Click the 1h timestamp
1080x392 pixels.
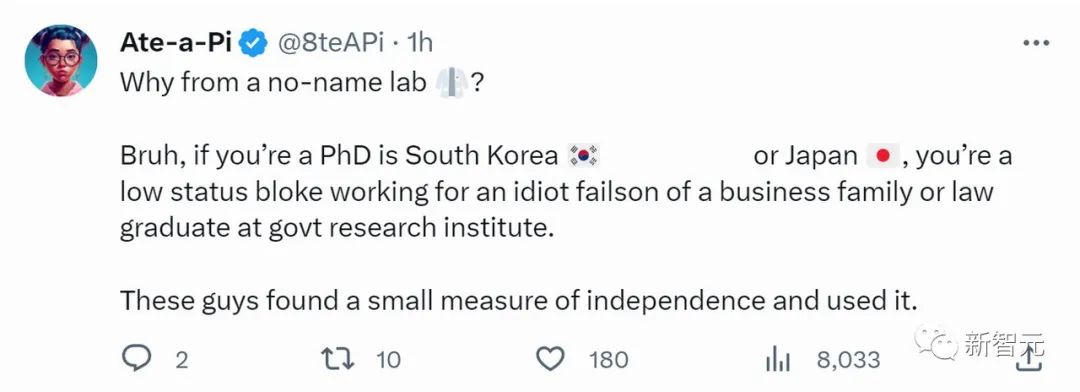419,44
